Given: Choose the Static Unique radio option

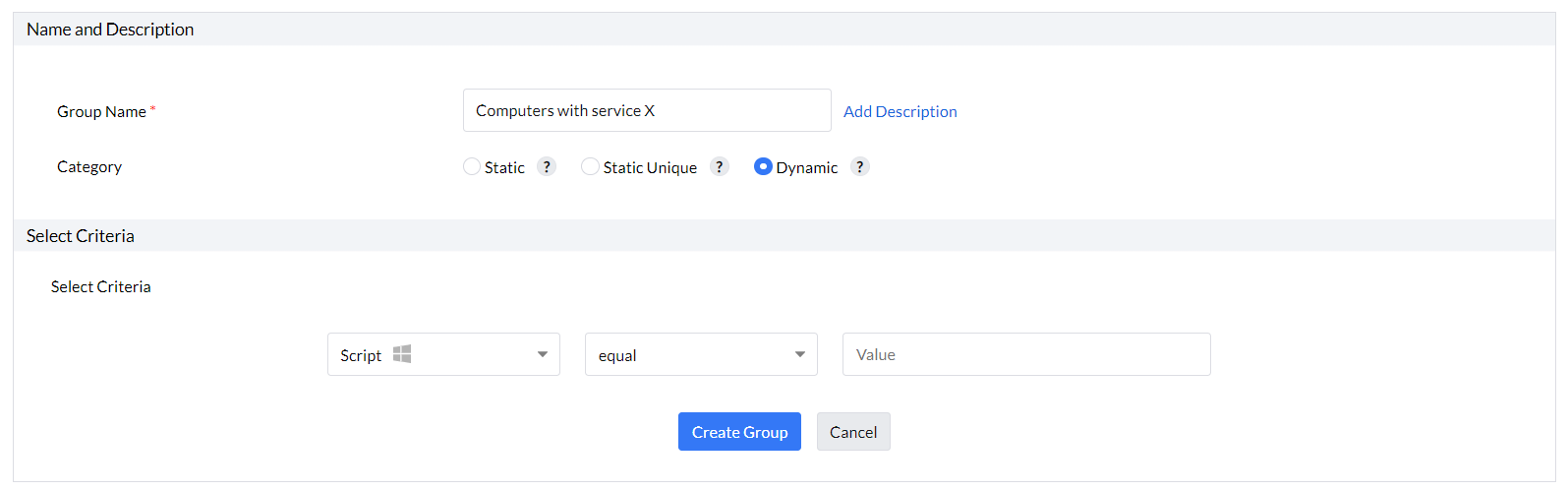Looking at the screenshot, I should [x=590, y=167].
